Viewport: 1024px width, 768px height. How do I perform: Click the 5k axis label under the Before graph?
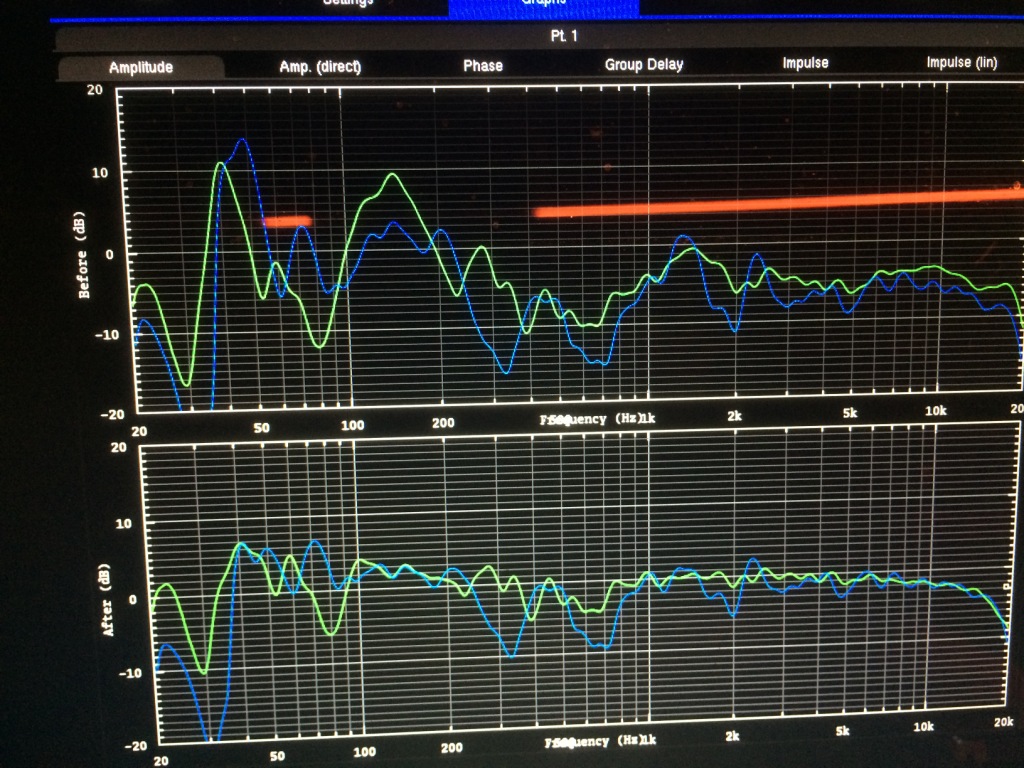pyautogui.click(x=850, y=413)
